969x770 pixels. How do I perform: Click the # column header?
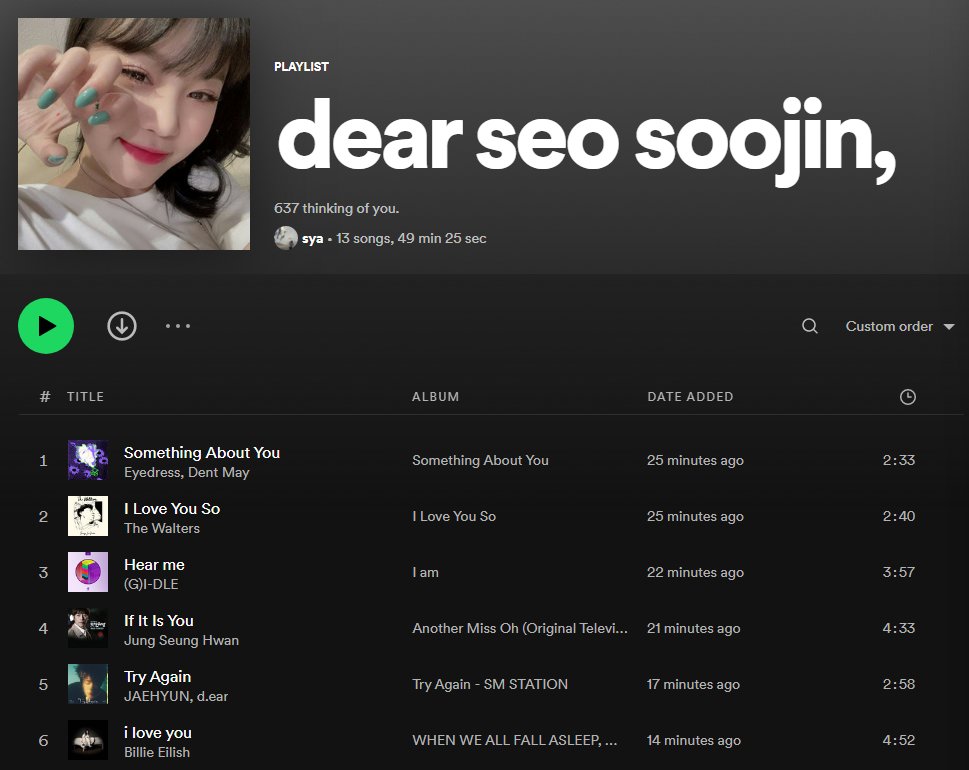(44, 397)
